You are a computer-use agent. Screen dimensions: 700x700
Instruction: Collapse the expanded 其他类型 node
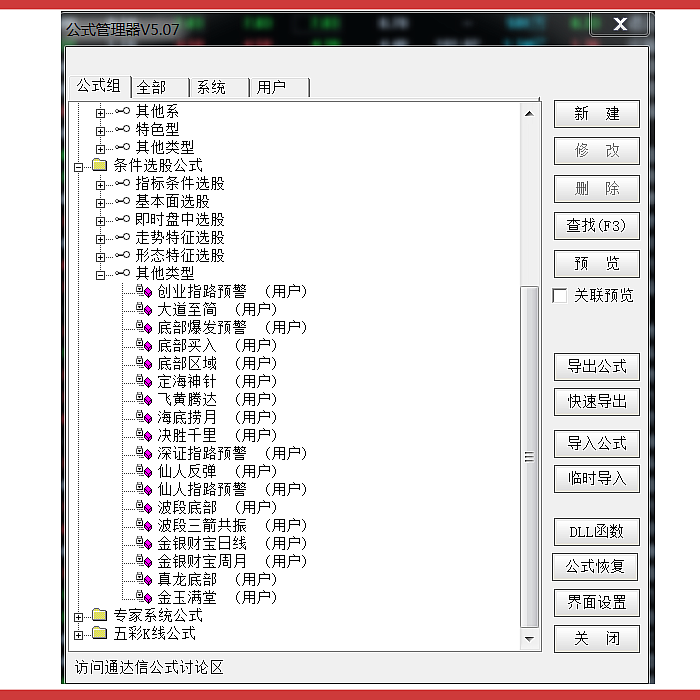click(100, 274)
